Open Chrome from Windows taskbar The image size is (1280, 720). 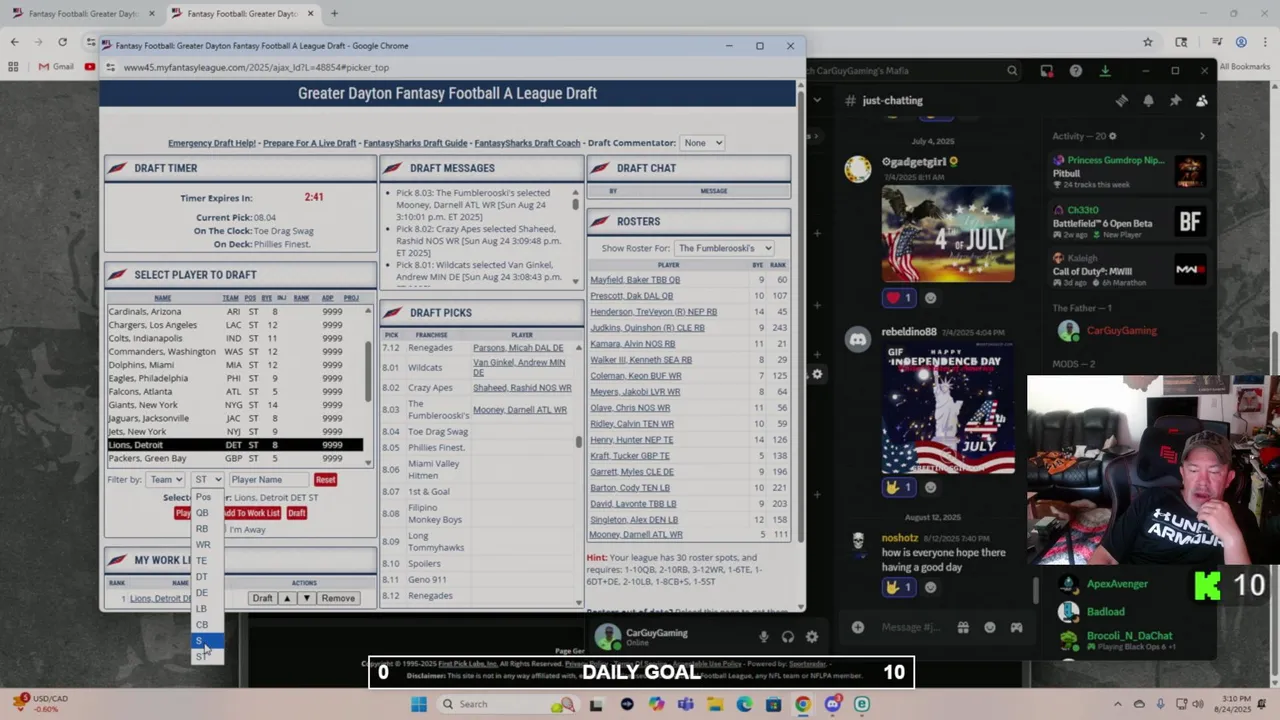tap(802, 704)
